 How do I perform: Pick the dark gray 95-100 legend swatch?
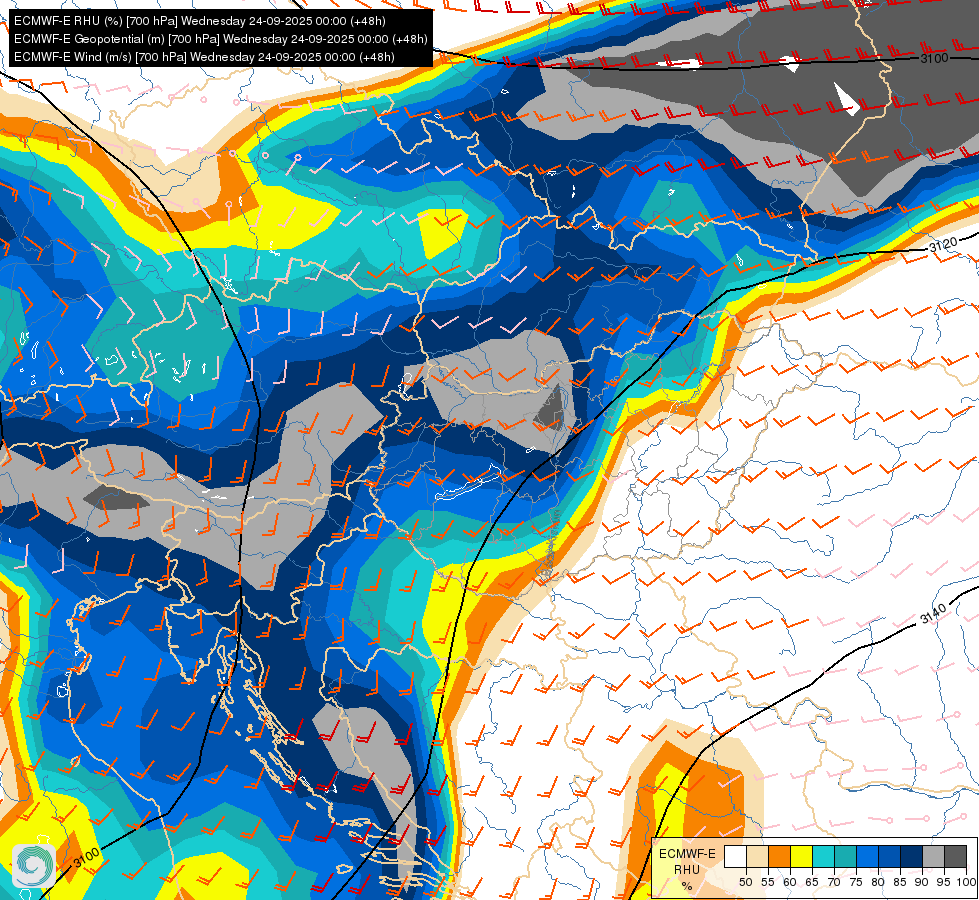click(x=955, y=856)
